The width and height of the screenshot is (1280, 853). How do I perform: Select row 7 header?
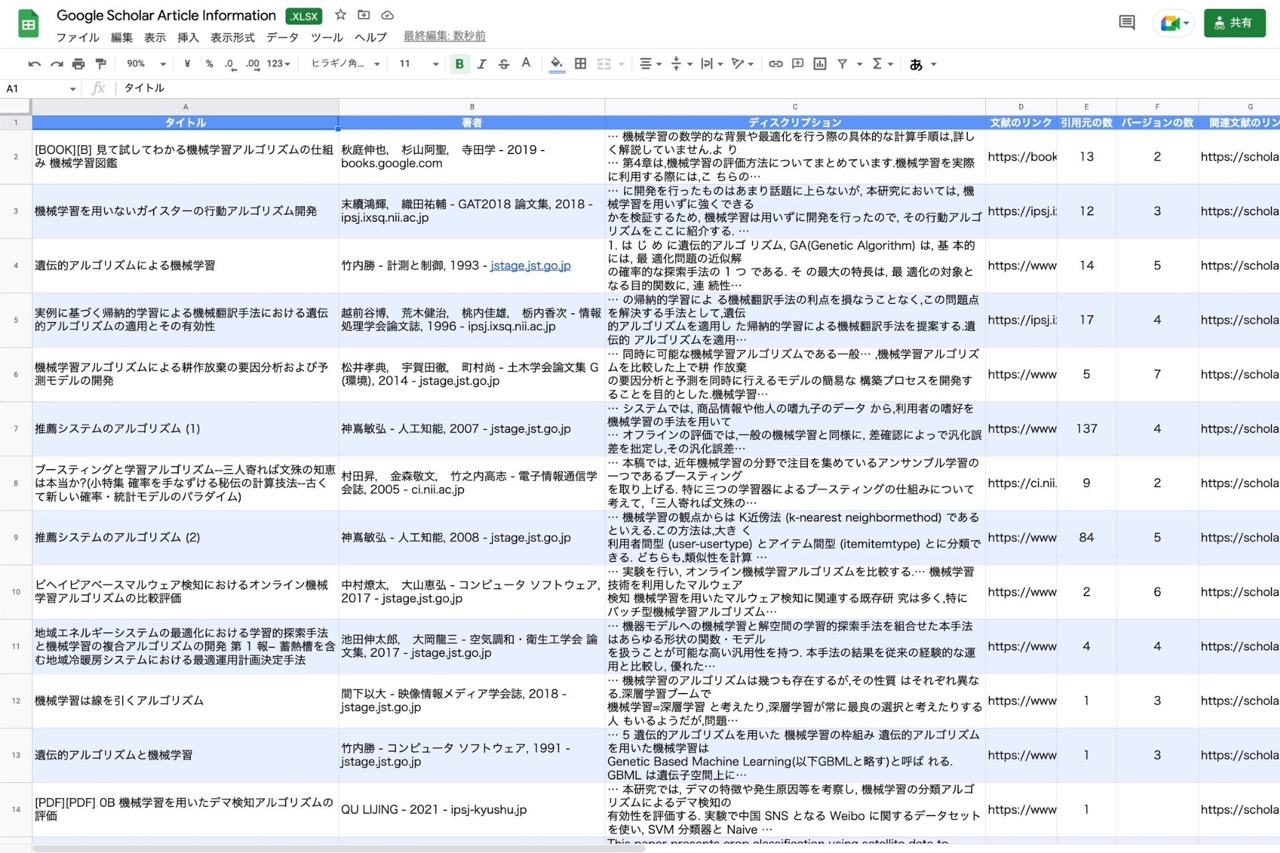(16, 429)
